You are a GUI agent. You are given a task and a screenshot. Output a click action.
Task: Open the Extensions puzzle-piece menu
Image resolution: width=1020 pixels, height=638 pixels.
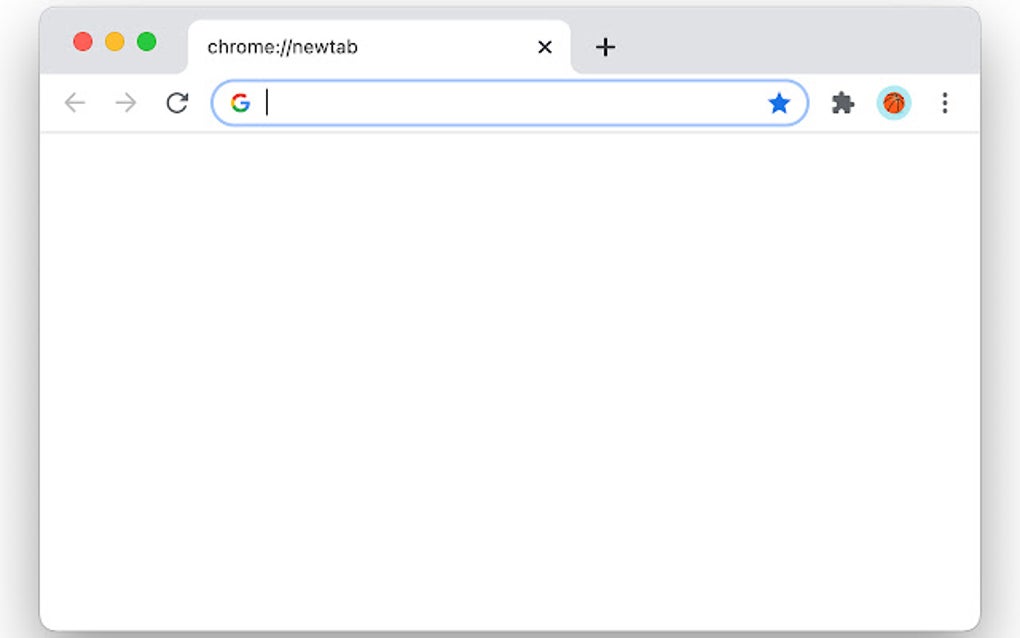pos(843,102)
